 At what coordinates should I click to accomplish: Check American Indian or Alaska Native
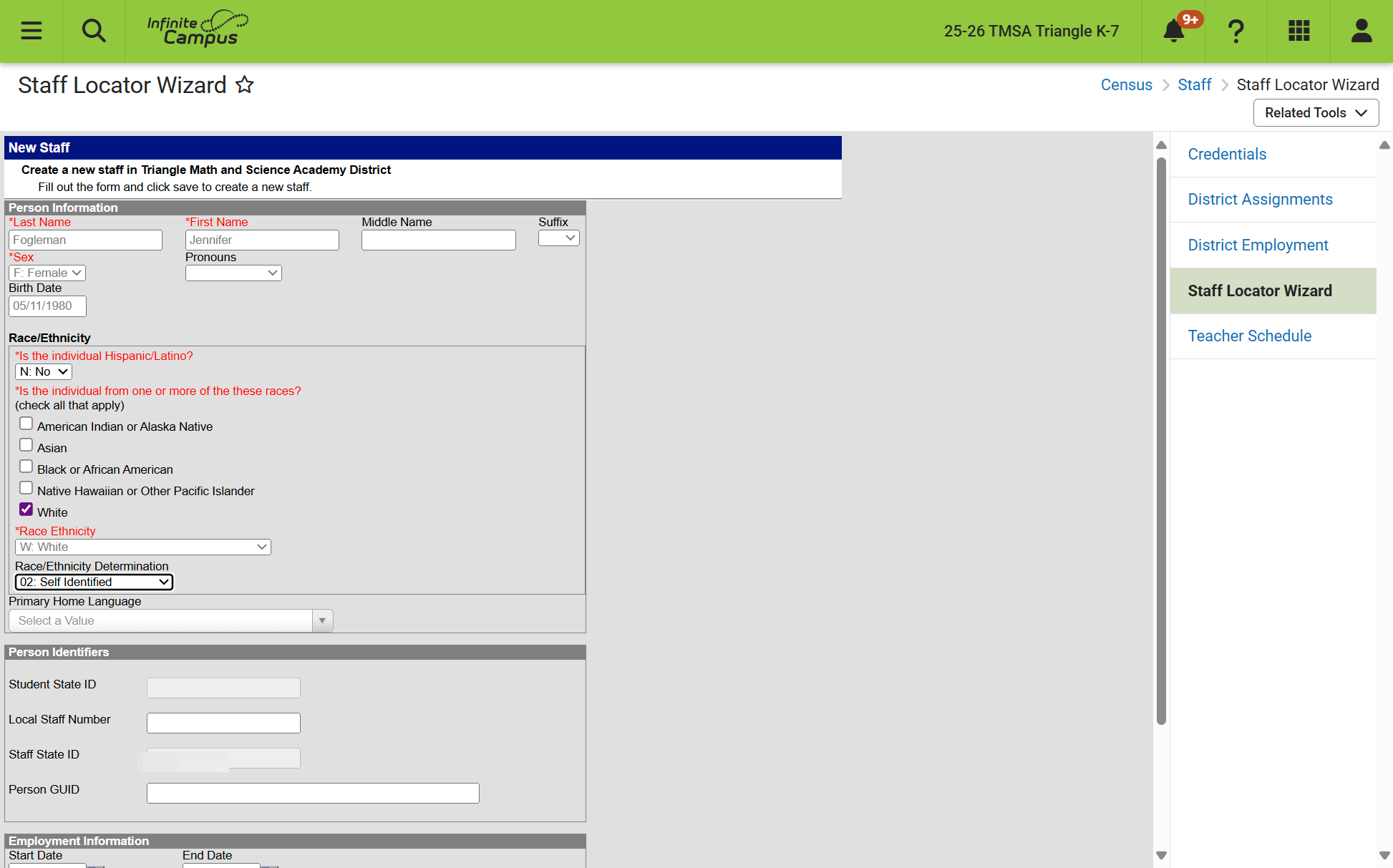coord(26,424)
